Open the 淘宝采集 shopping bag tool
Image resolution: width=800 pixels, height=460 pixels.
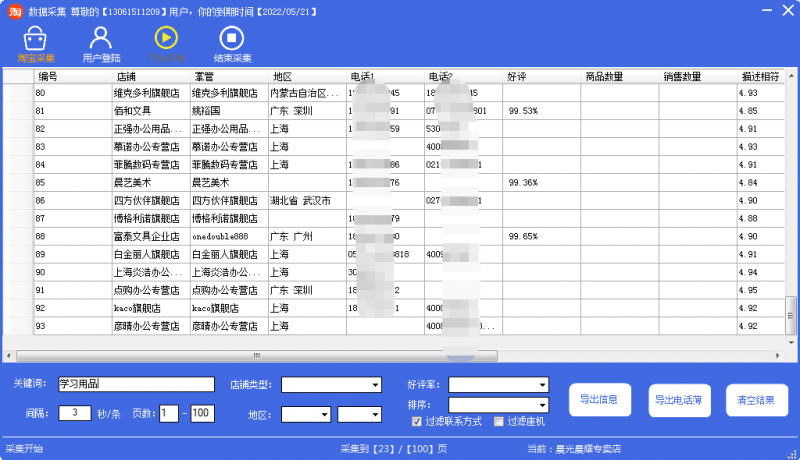(x=35, y=44)
